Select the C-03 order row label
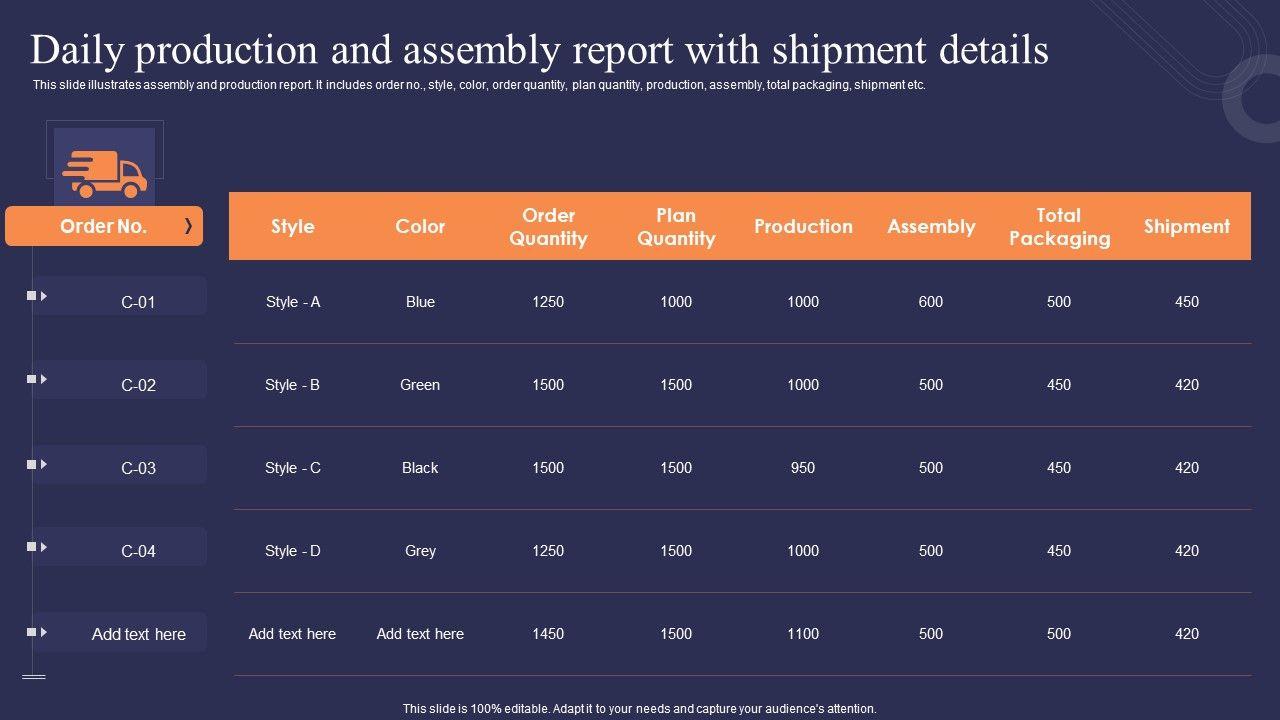This screenshot has height=720, width=1280. click(138, 468)
